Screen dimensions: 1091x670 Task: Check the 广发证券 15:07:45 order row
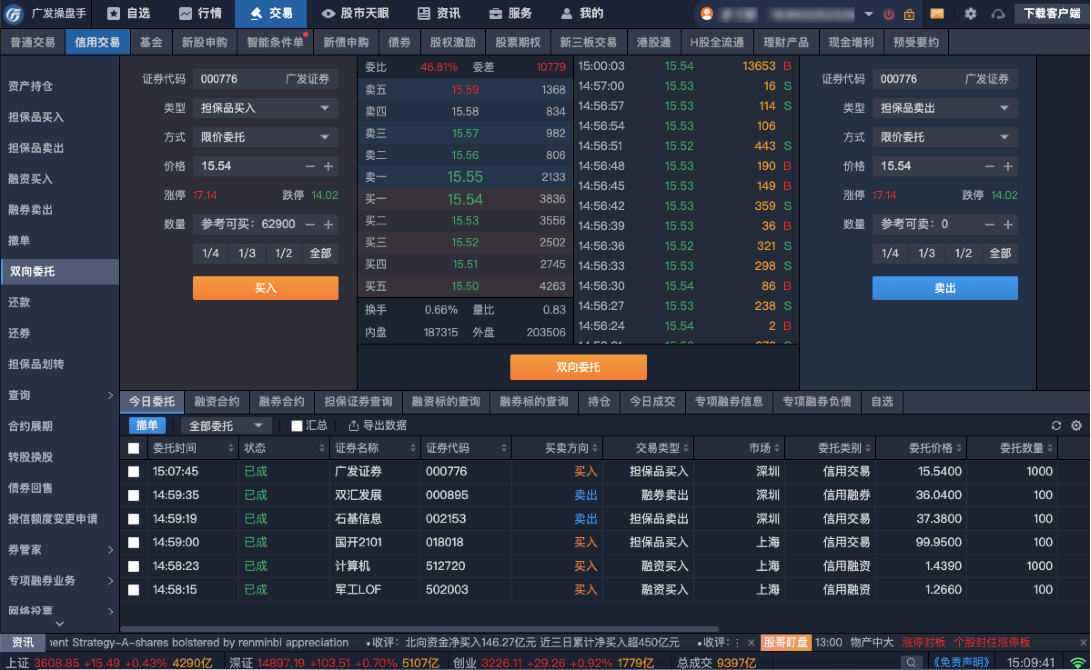tap(134, 472)
